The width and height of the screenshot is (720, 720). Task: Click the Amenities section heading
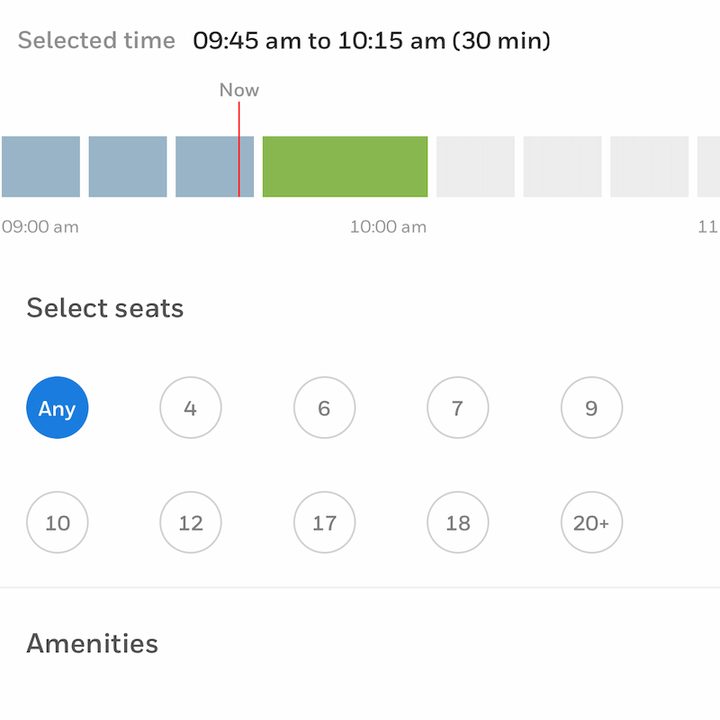point(92,643)
